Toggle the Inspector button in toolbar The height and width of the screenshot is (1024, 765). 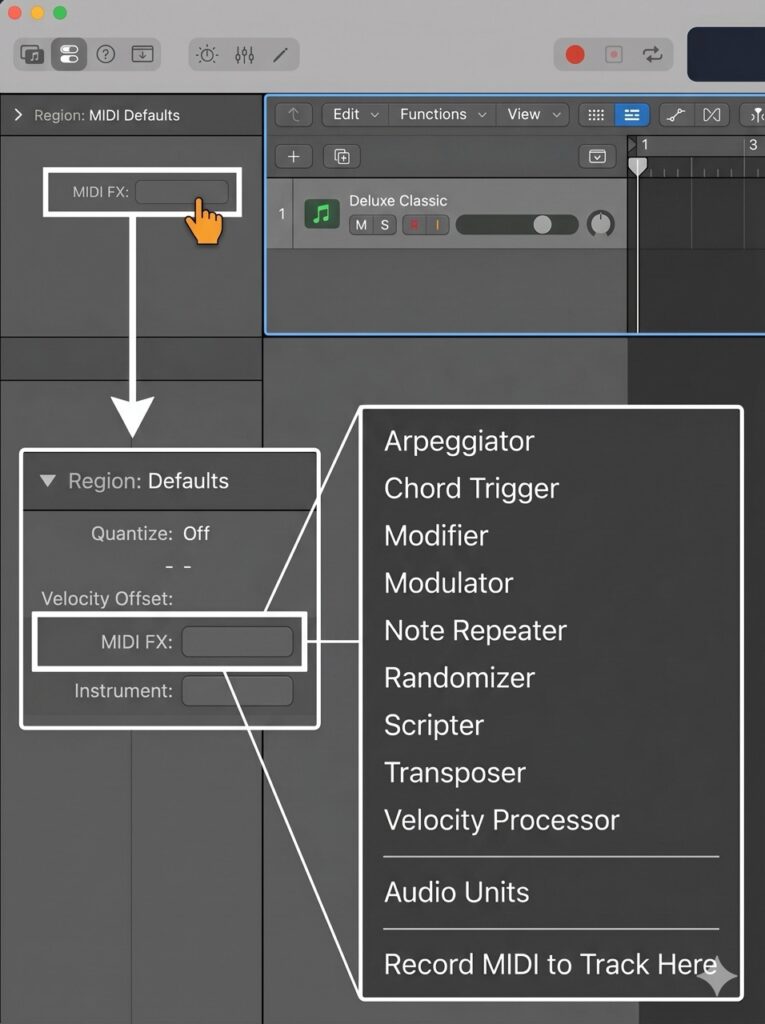tap(69, 54)
